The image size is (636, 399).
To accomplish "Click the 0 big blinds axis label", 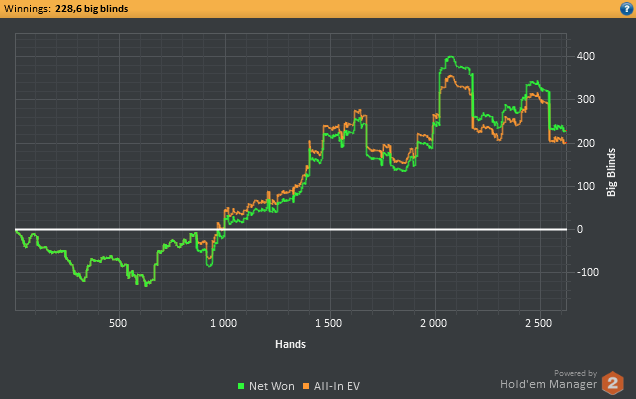I will pos(580,230).
